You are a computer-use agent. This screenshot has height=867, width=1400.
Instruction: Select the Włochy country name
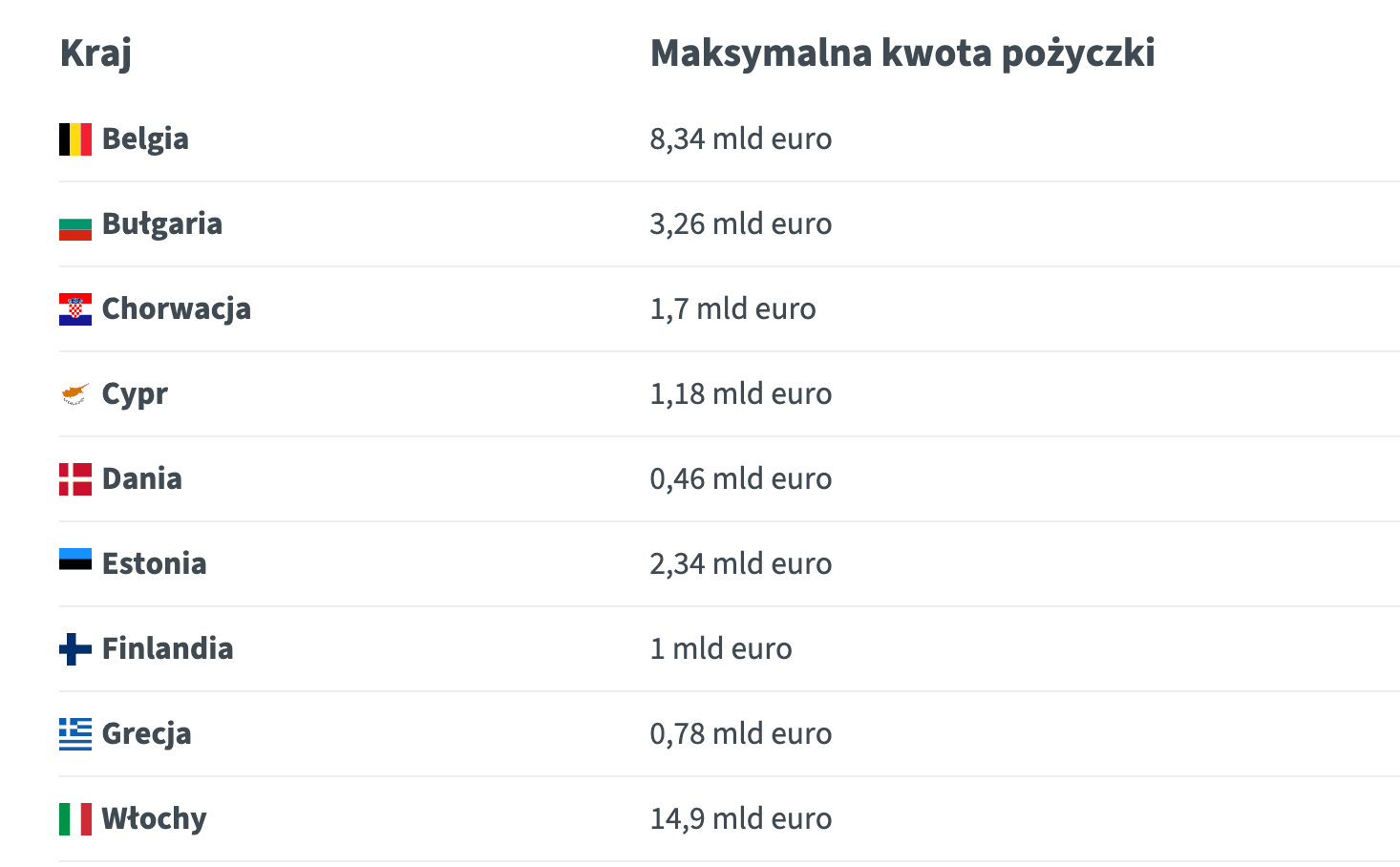click(x=155, y=819)
